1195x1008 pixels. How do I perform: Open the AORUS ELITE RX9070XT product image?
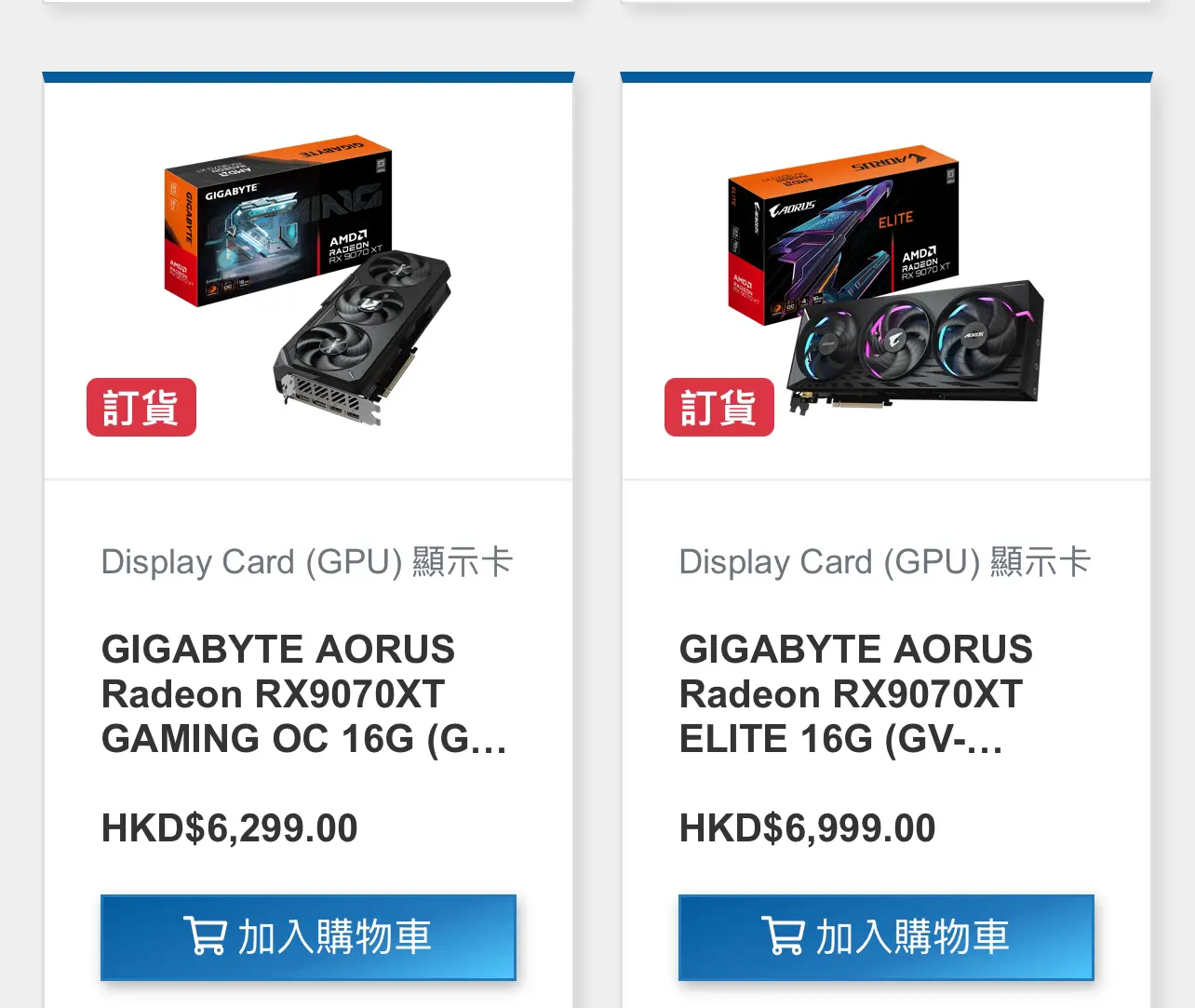(x=885, y=278)
